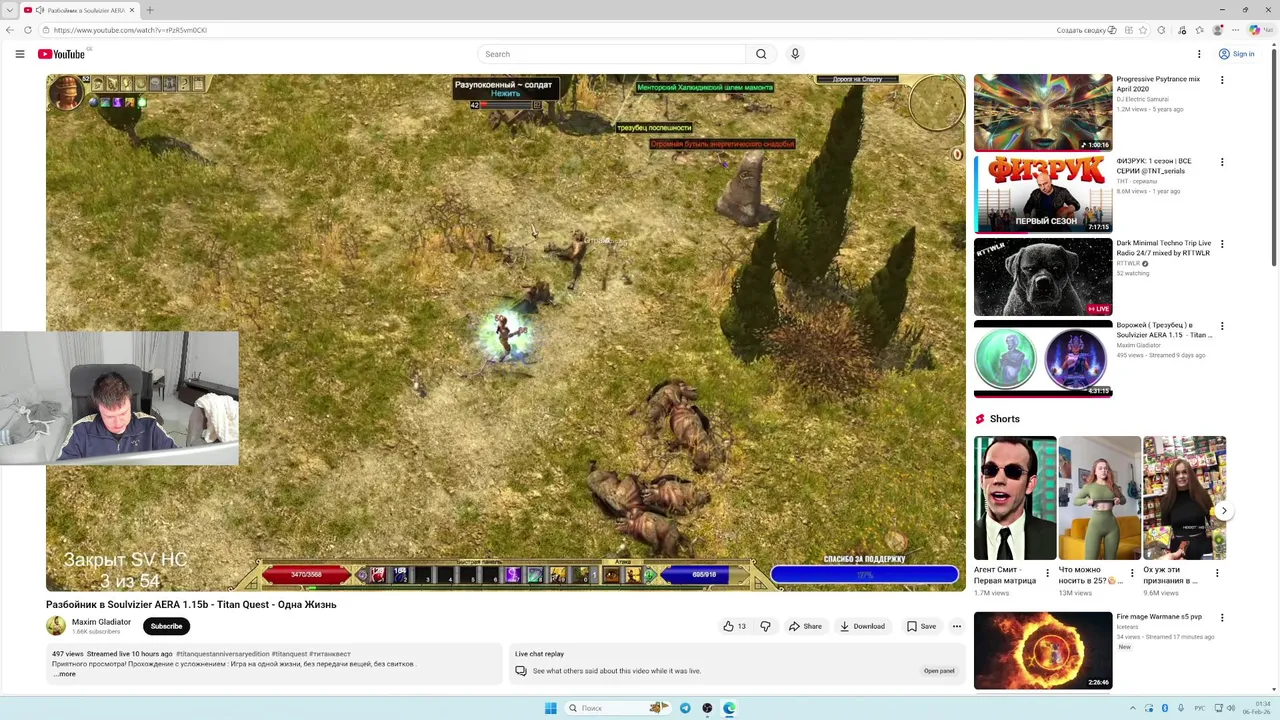The image size is (1280, 720).
Task: Open Агент Смит Первая матрица short
Action: click(x=1015, y=498)
